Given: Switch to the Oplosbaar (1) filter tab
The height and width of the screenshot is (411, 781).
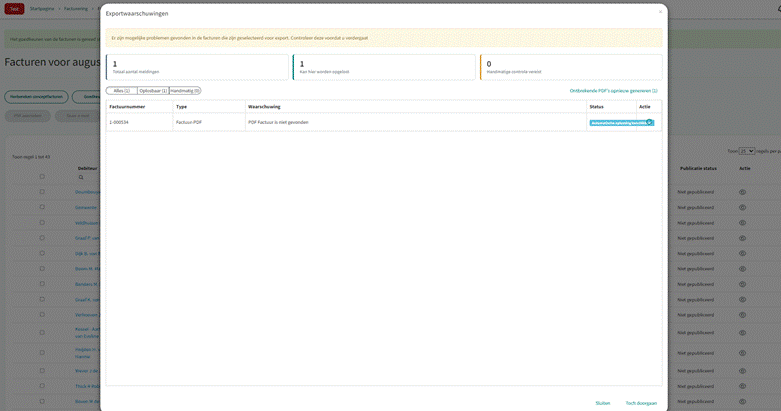Looking at the screenshot, I should point(153,91).
